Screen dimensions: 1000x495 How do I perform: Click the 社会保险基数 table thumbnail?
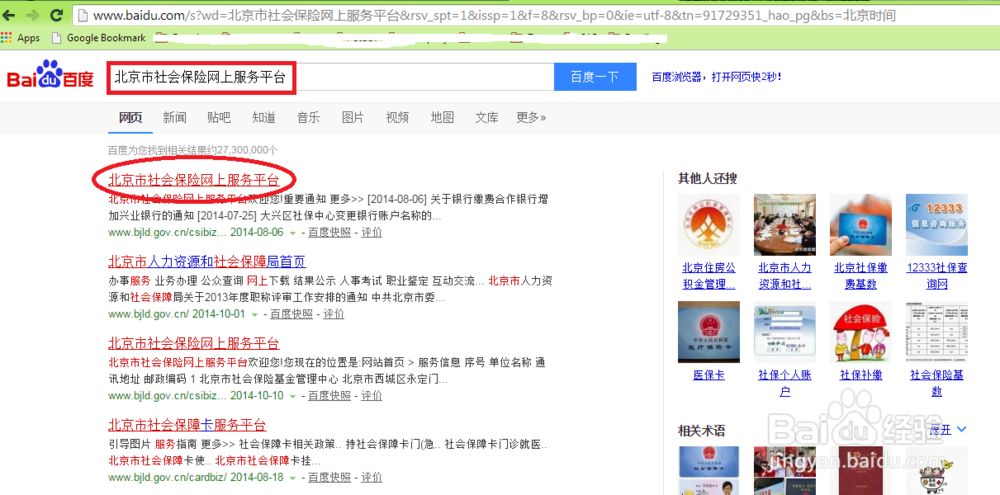[937, 332]
